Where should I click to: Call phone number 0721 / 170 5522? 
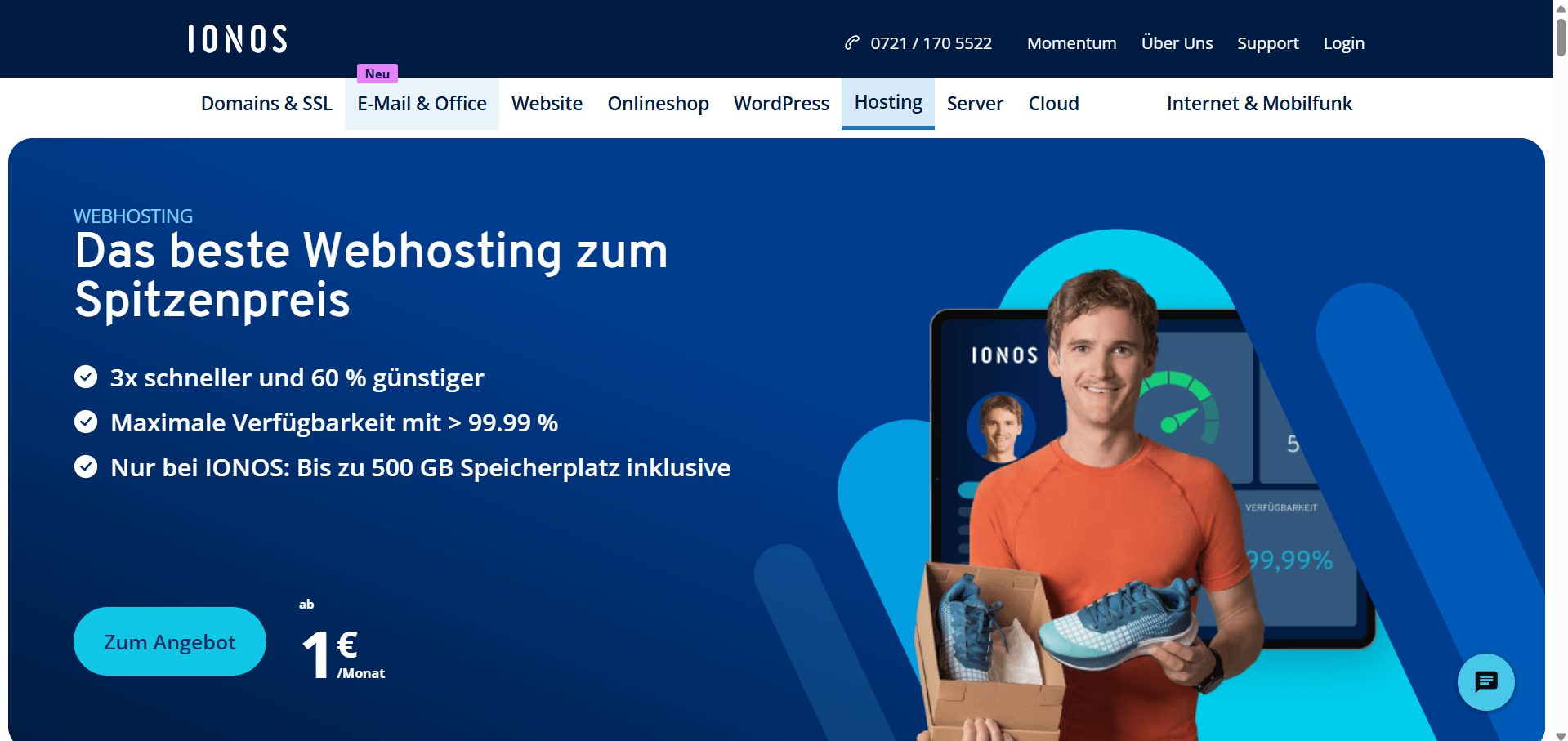click(931, 43)
